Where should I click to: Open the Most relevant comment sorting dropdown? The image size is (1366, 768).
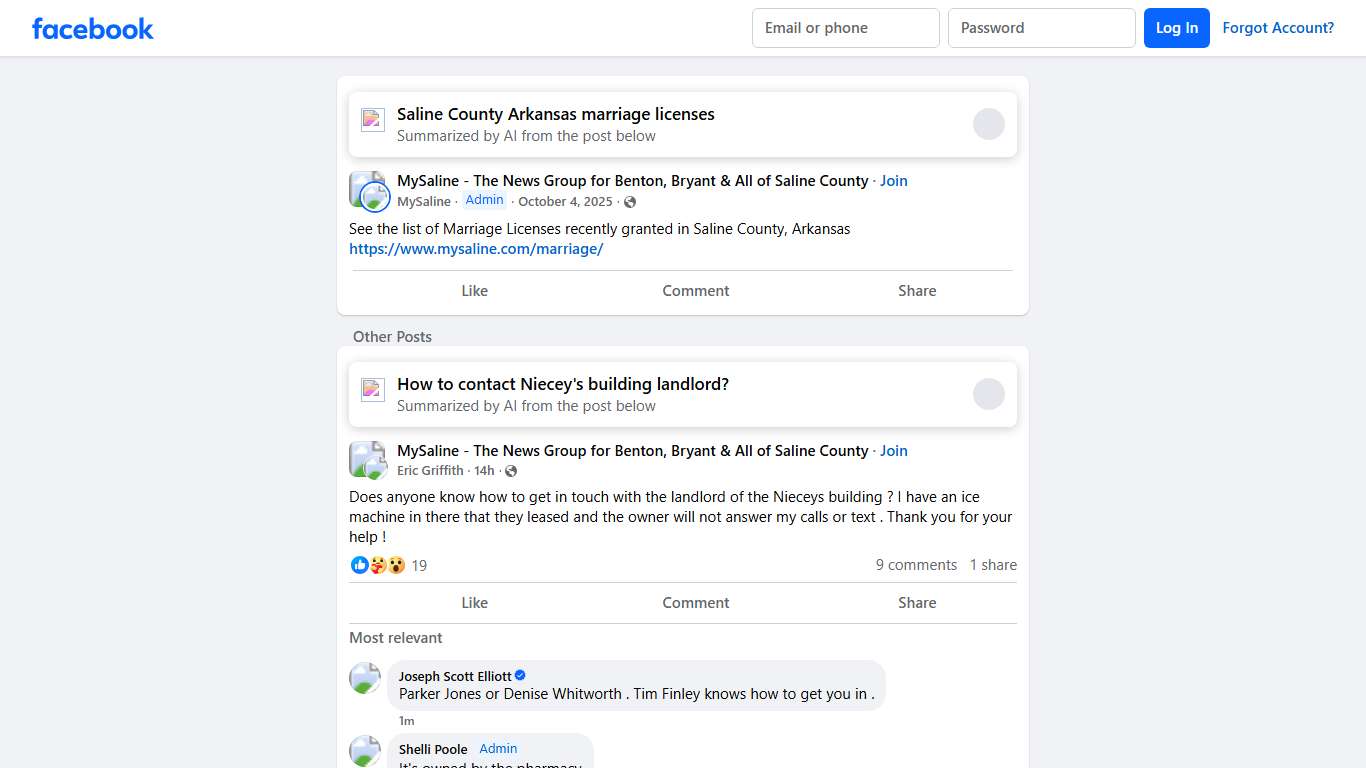[x=396, y=637]
